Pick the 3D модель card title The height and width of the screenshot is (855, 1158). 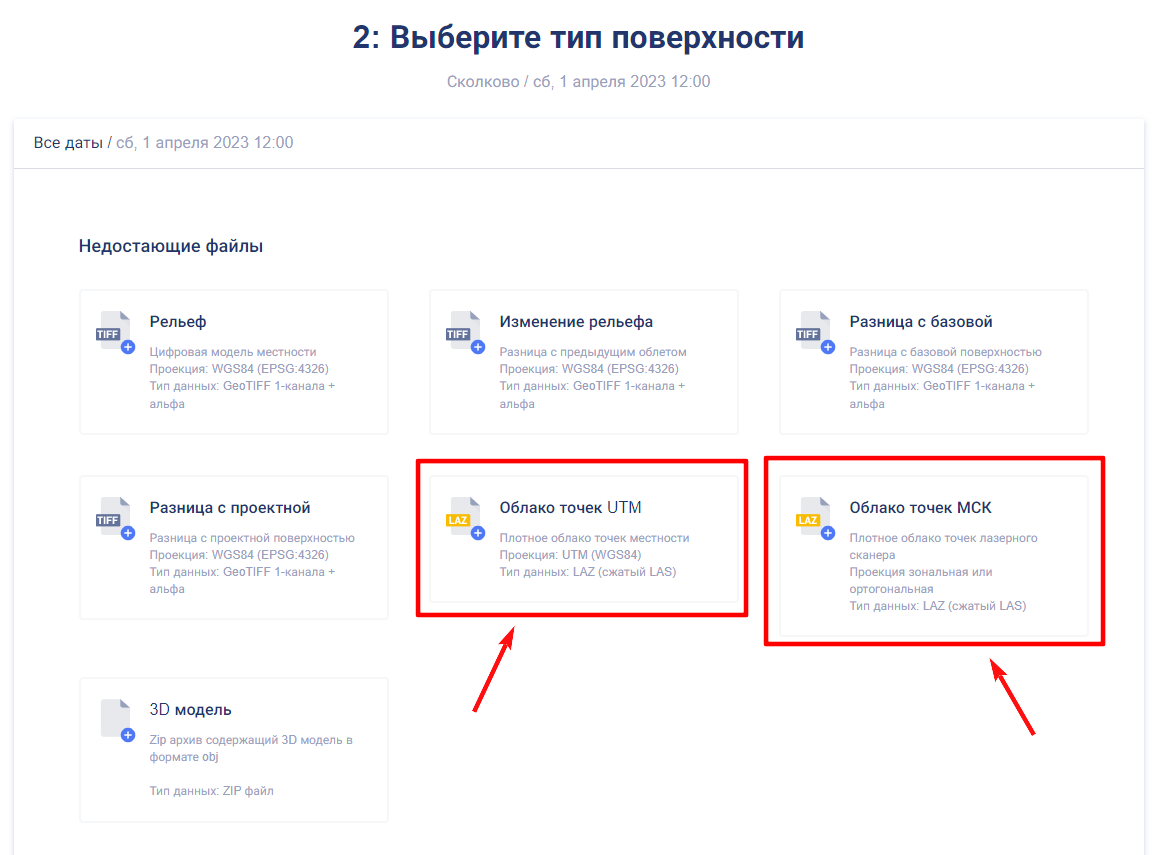[x=190, y=710]
